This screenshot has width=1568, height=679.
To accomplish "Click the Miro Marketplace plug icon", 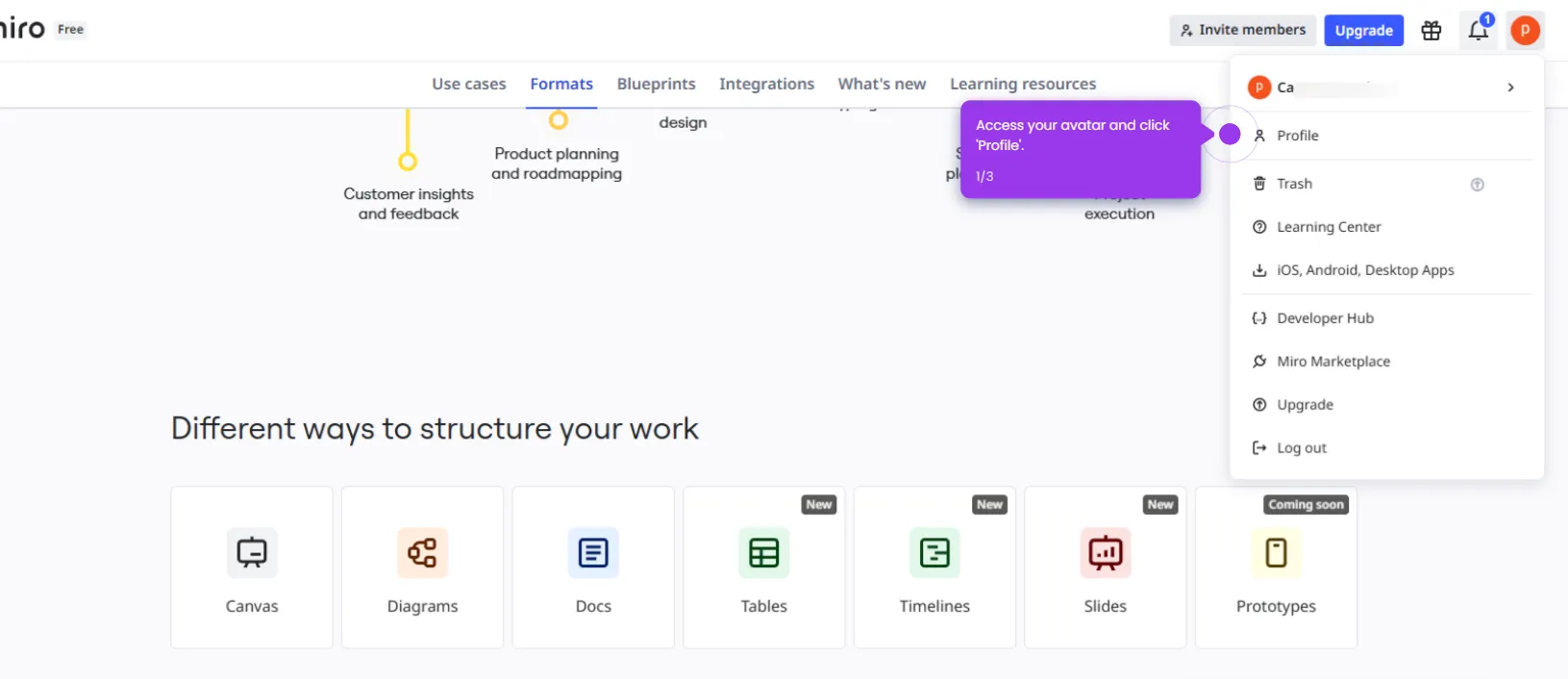I will tap(1259, 362).
